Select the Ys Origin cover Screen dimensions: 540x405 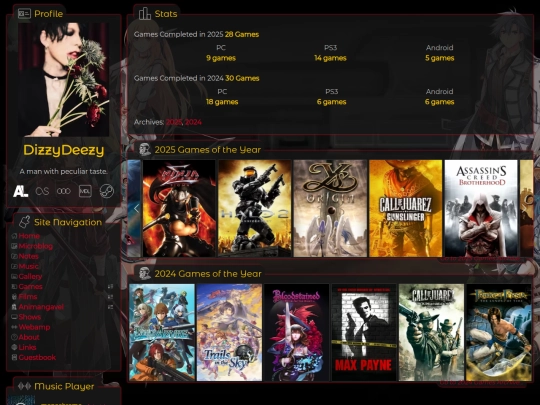pos(330,208)
